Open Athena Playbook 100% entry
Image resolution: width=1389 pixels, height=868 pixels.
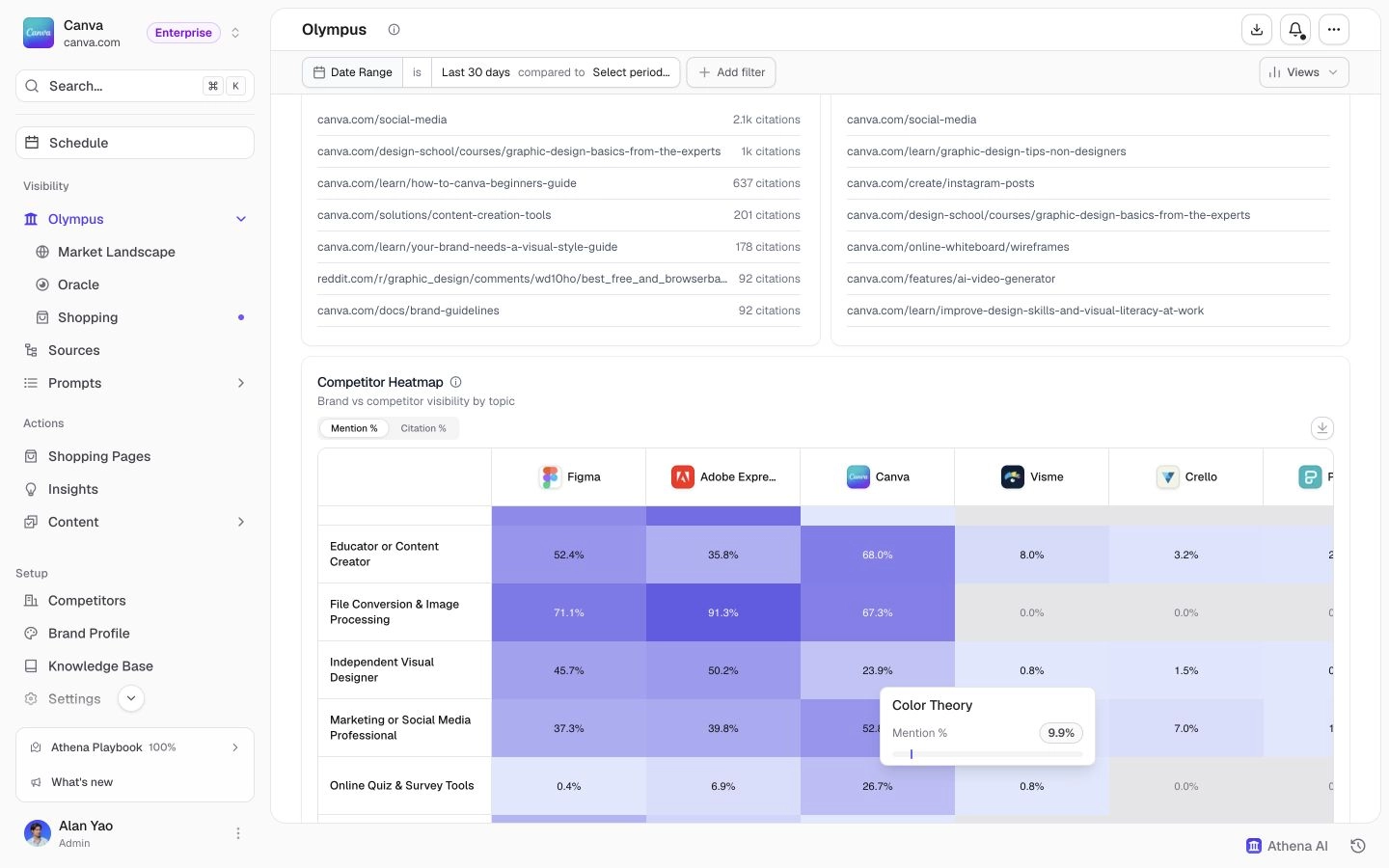coord(135,747)
